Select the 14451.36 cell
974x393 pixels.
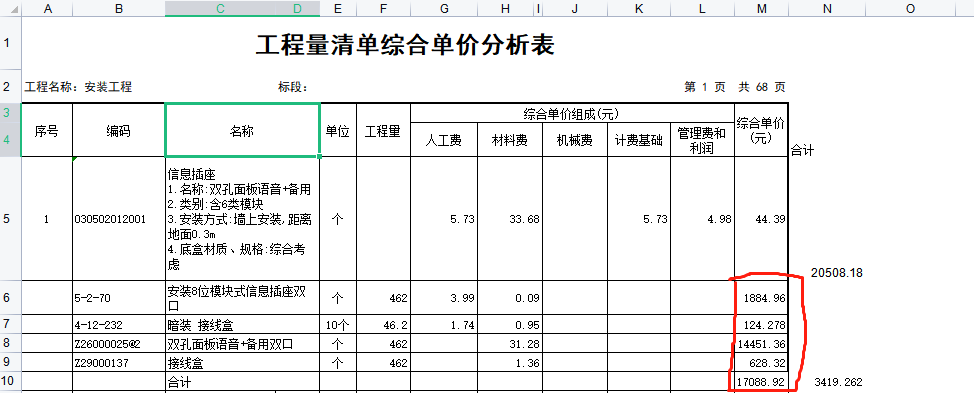pos(762,344)
